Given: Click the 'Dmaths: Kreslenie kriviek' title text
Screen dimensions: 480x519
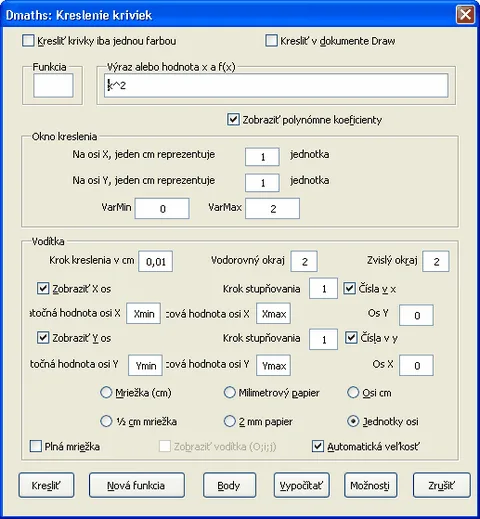Looking at the screenshot, I should (x=79, y=15).
